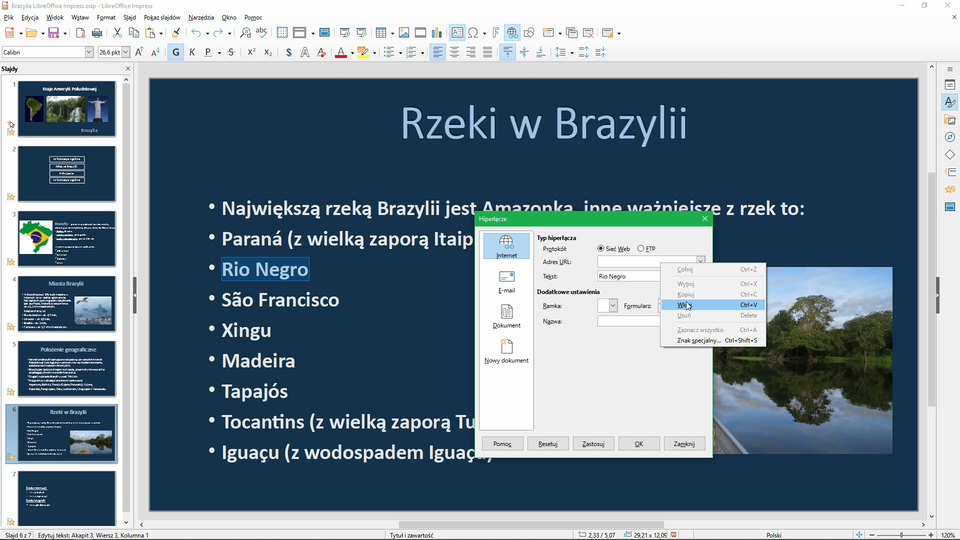
Task: Select the FTP protocol radio button
Action: click(x=641, y=249)
